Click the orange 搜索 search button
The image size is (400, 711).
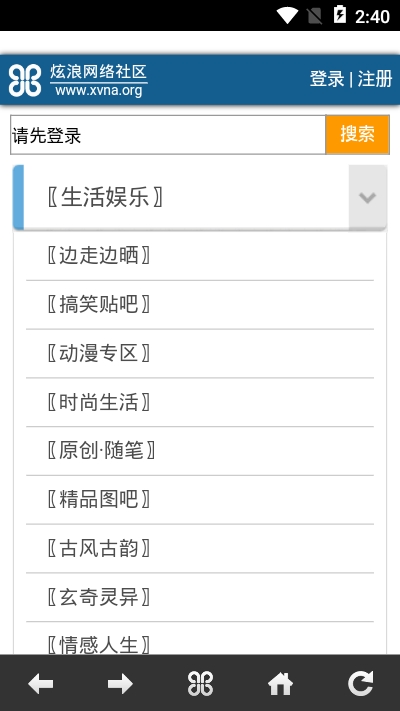pos(357,135)
